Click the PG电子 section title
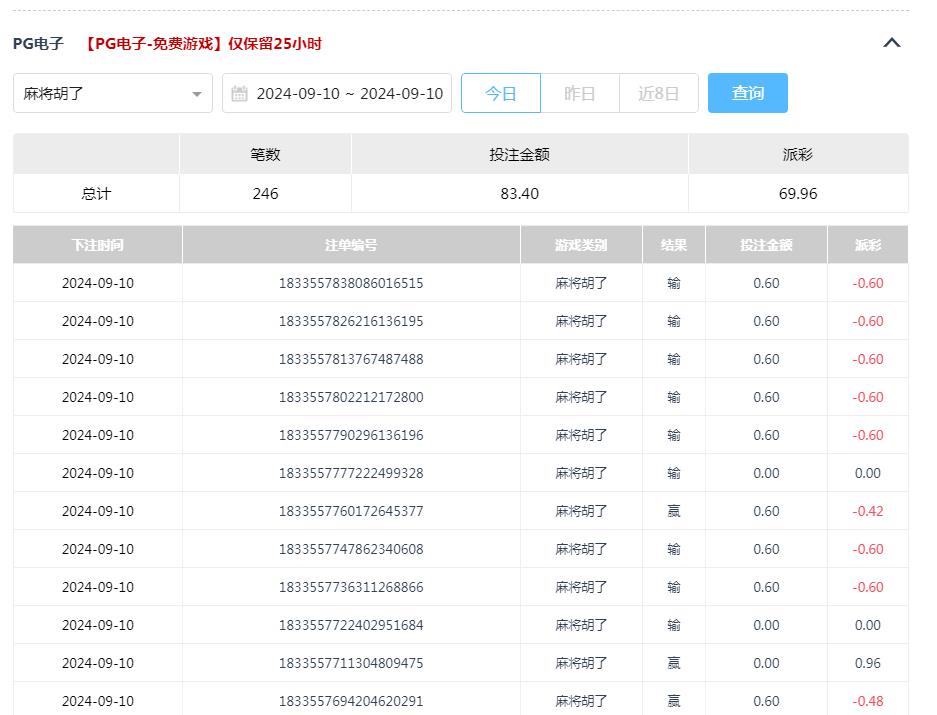Image resolution: width=937 pixels, height=715 pixels. 37,44
